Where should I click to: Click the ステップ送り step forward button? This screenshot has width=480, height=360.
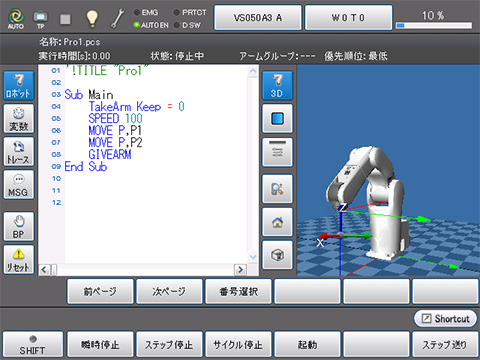pos(445,344)
